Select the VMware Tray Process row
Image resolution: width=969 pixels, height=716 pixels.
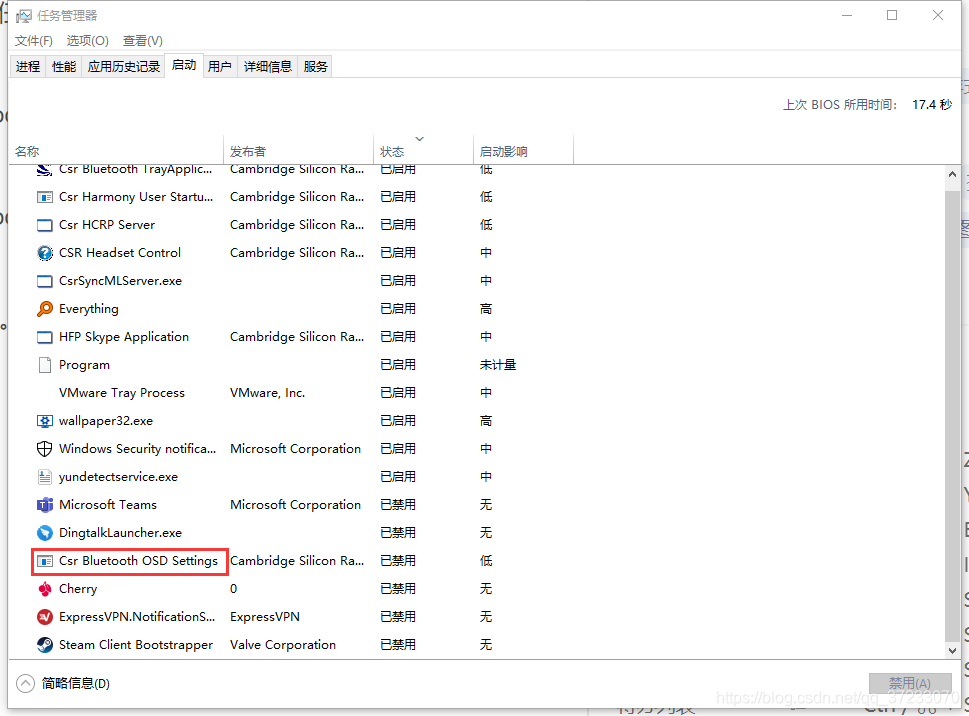pos(476,393)
